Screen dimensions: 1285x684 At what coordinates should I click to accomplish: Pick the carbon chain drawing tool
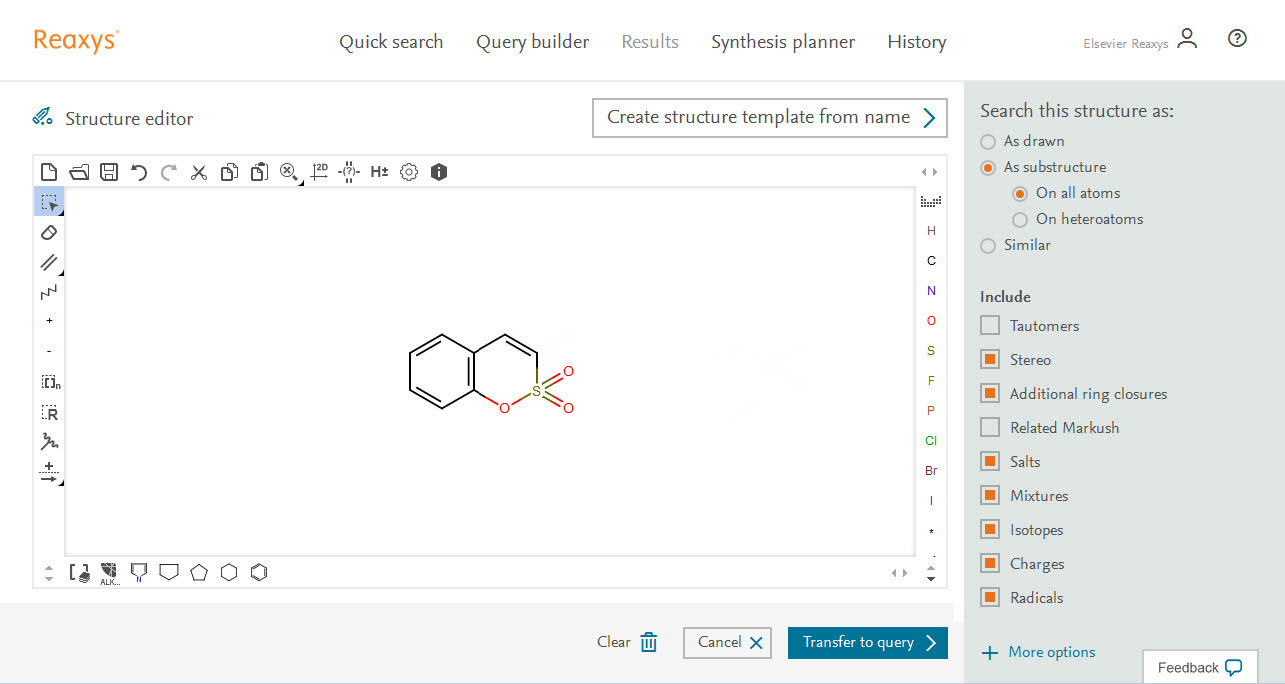[x=49, y=292]
